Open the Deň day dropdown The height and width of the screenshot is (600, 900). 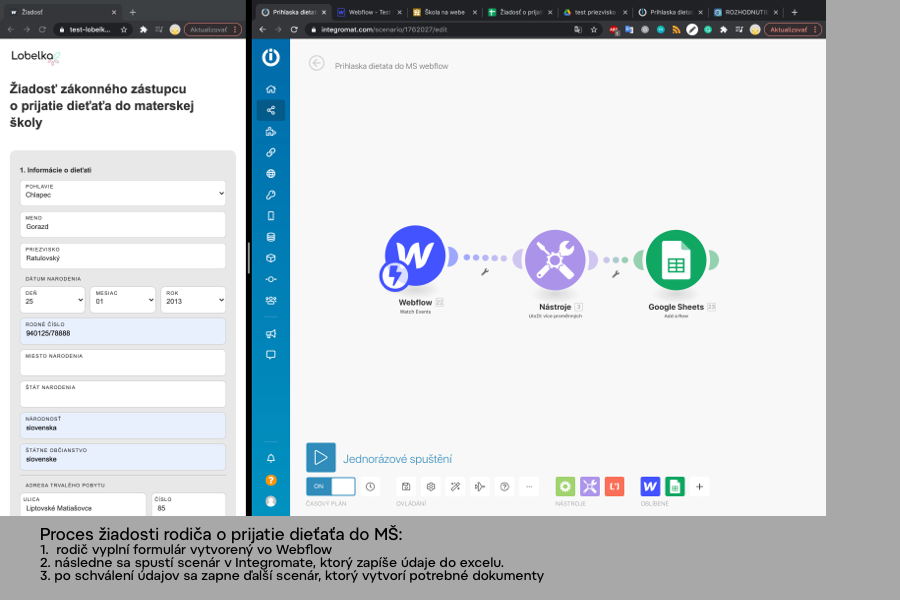pos(53,300)
